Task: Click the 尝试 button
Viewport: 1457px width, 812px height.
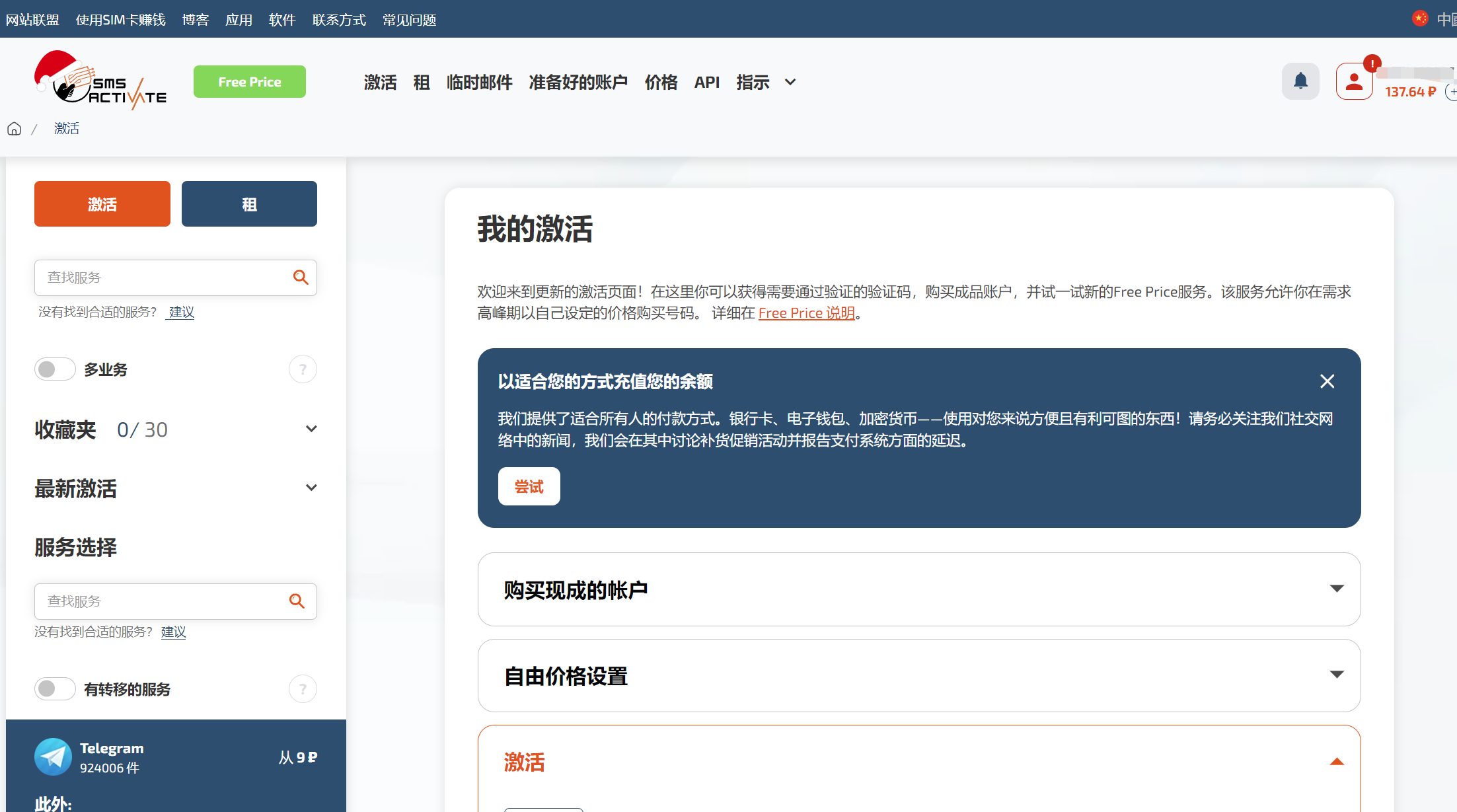Action: 529,486
